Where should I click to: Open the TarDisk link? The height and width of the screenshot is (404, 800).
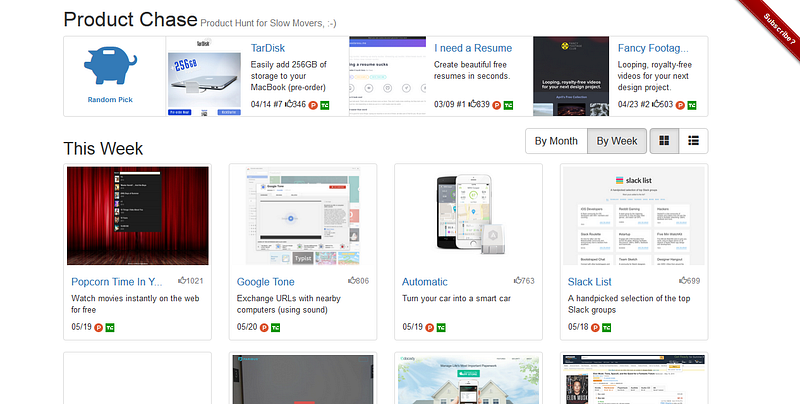(268, 48)
